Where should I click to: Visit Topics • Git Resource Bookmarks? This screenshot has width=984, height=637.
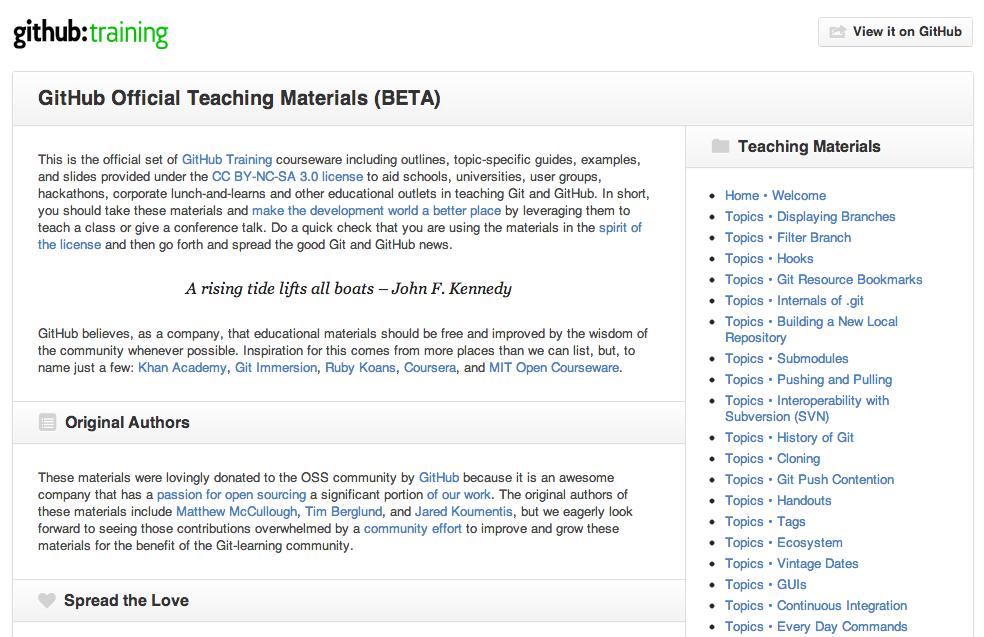(824, 279)
